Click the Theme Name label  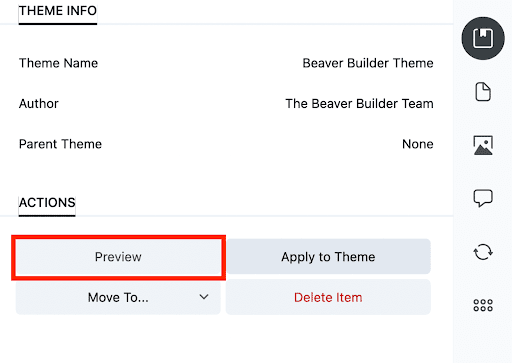pyautogui.click(x=58, y=63)
